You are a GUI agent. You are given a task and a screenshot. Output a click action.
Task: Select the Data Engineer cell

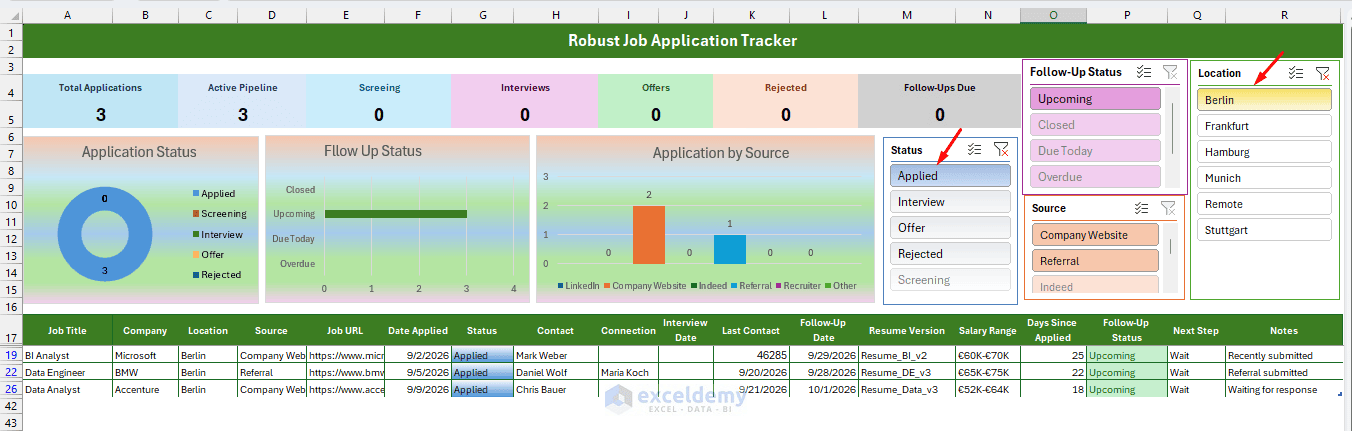click(67, 372)
